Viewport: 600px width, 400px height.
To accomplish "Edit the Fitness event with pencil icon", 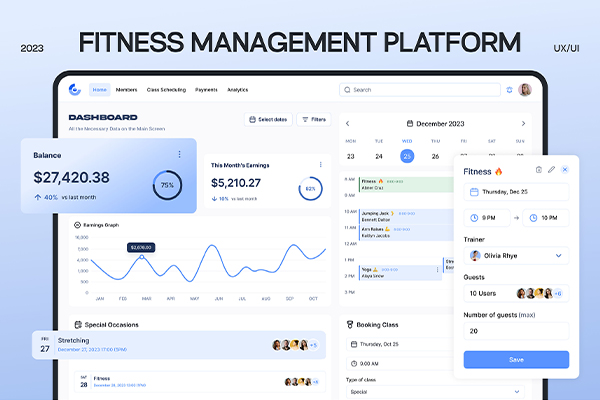I will click(551, 170).
